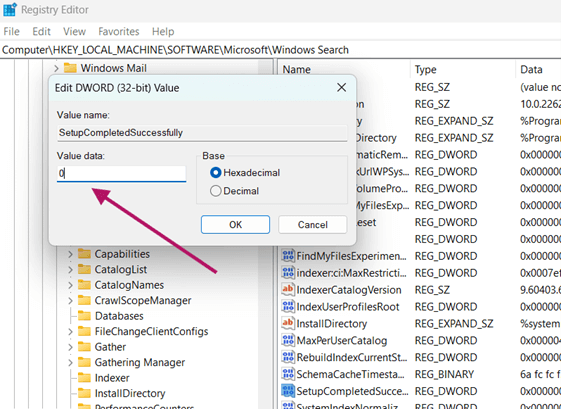Expand the Capabilities key
The height and width of the screenshot is (409, 561).
[70, 254]
